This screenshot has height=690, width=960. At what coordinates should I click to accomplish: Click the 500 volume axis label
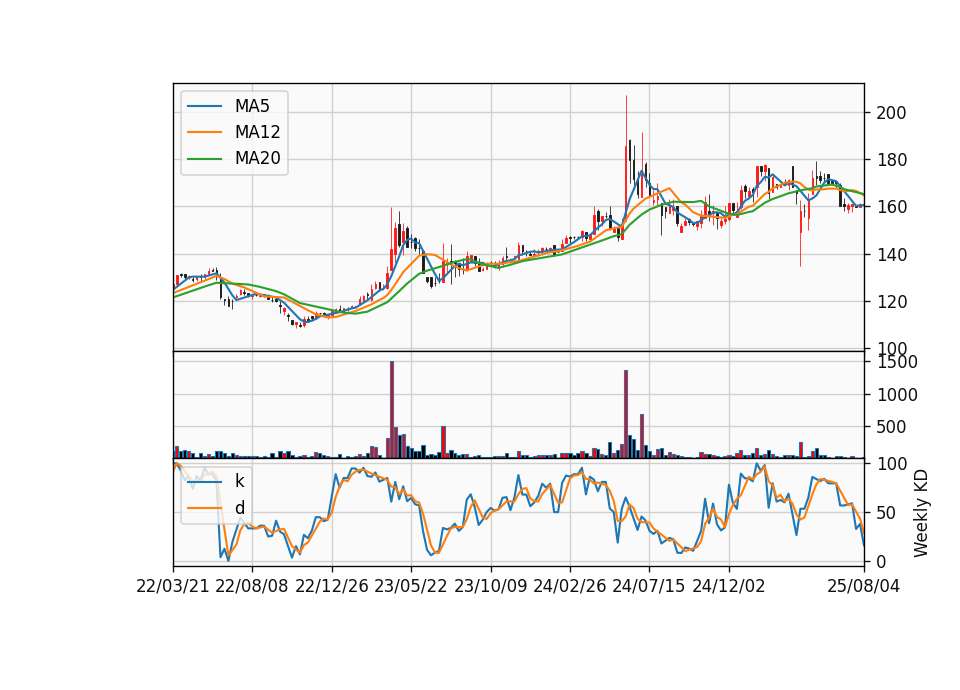(x=891, y=427)
